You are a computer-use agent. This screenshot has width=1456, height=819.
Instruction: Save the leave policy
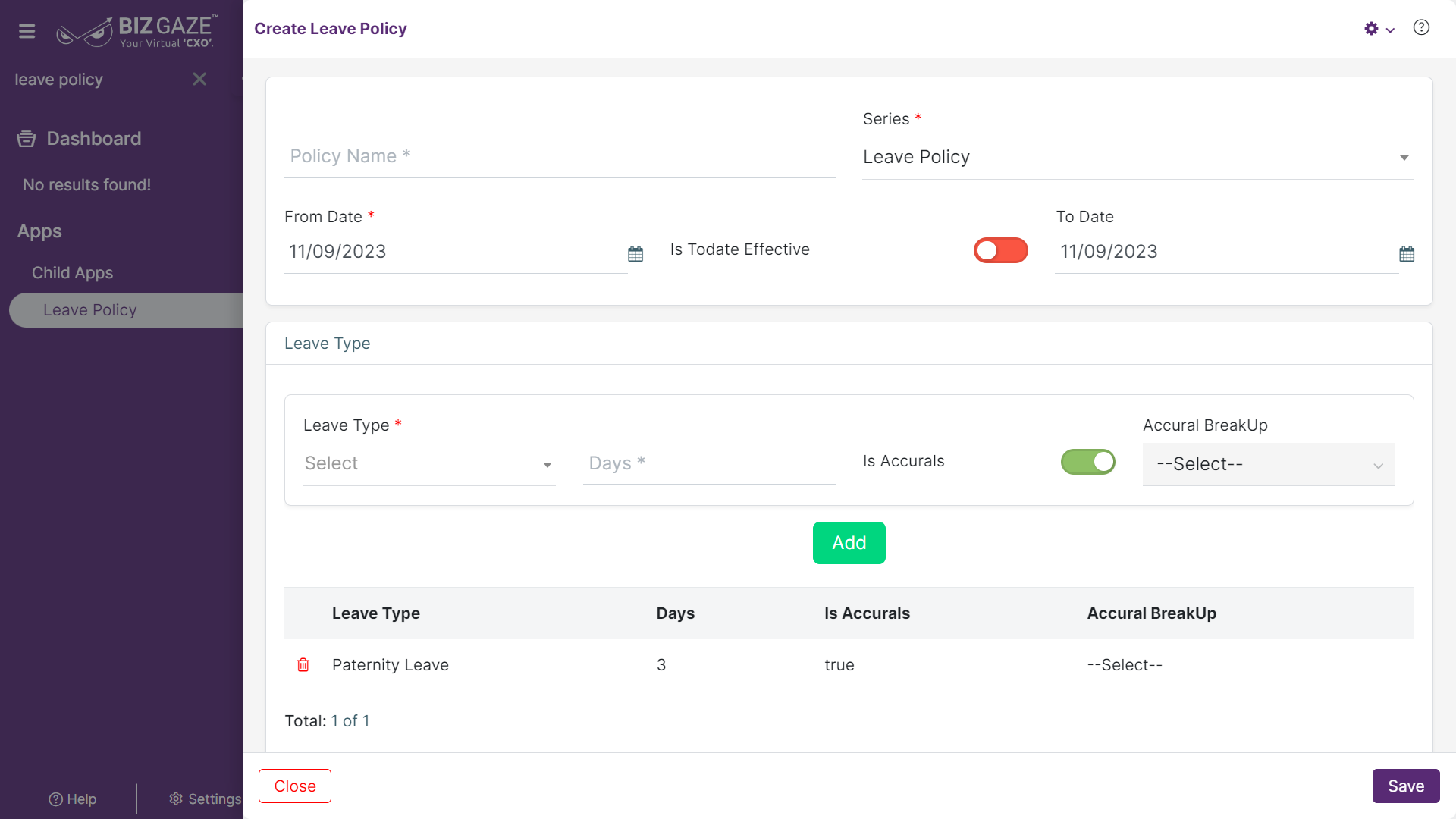1406,786
